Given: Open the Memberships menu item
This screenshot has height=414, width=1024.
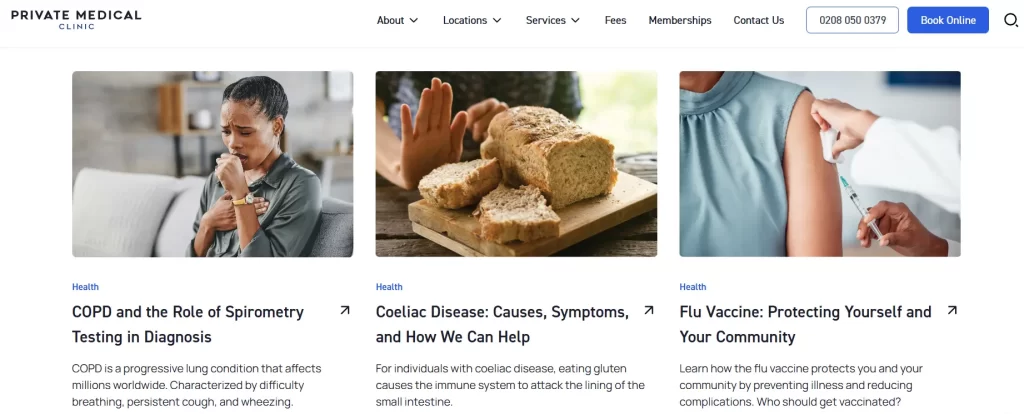Looking at the screenshot, I should (x=680, y=20).
